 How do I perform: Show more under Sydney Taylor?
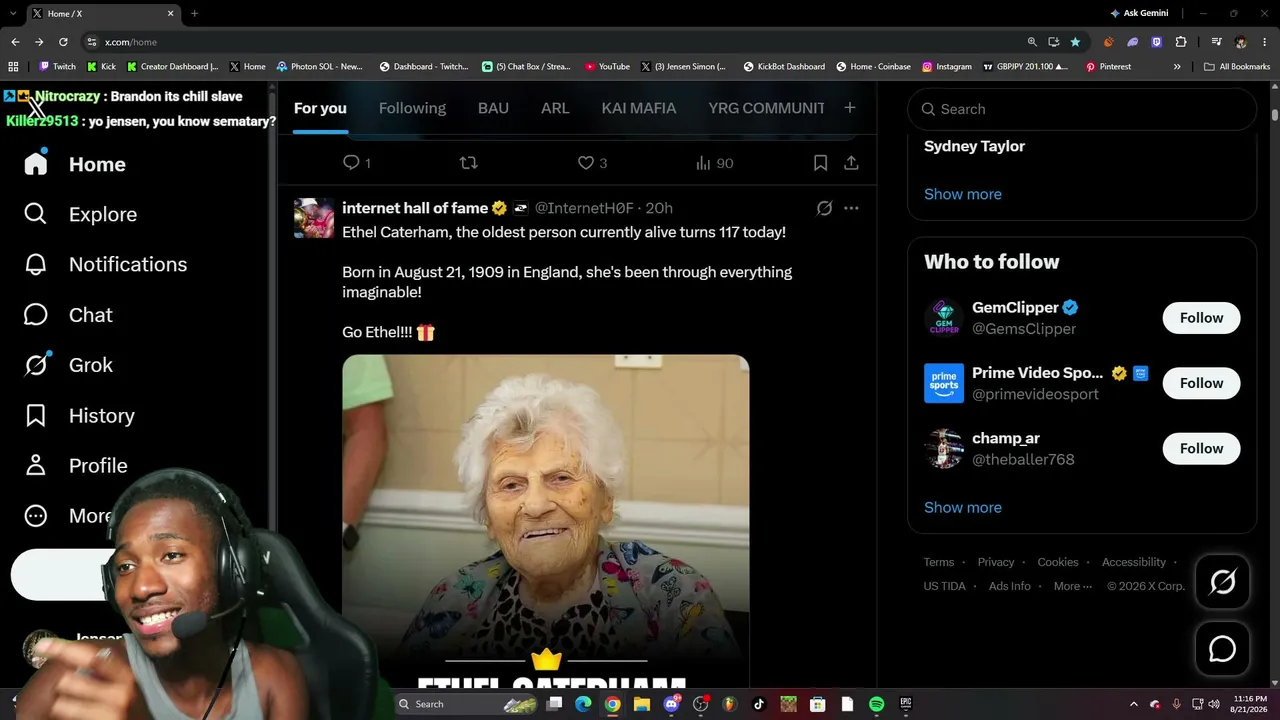963,194
